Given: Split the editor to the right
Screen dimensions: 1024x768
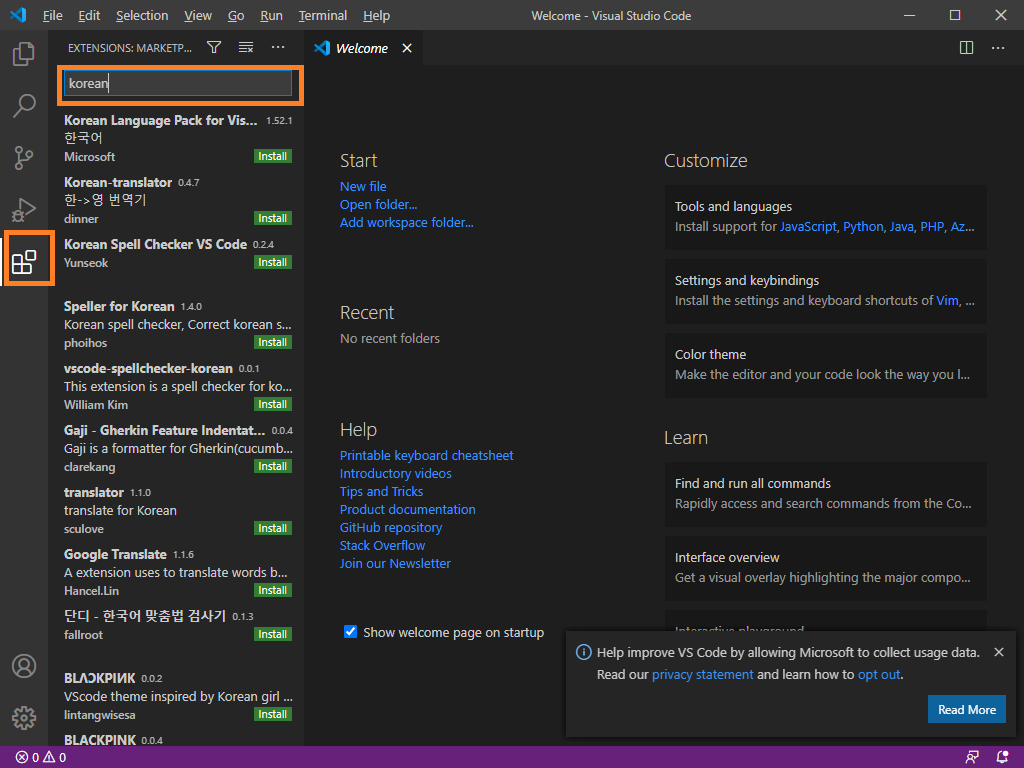Looking at the screenshot, I should click(x=966, y=48).
